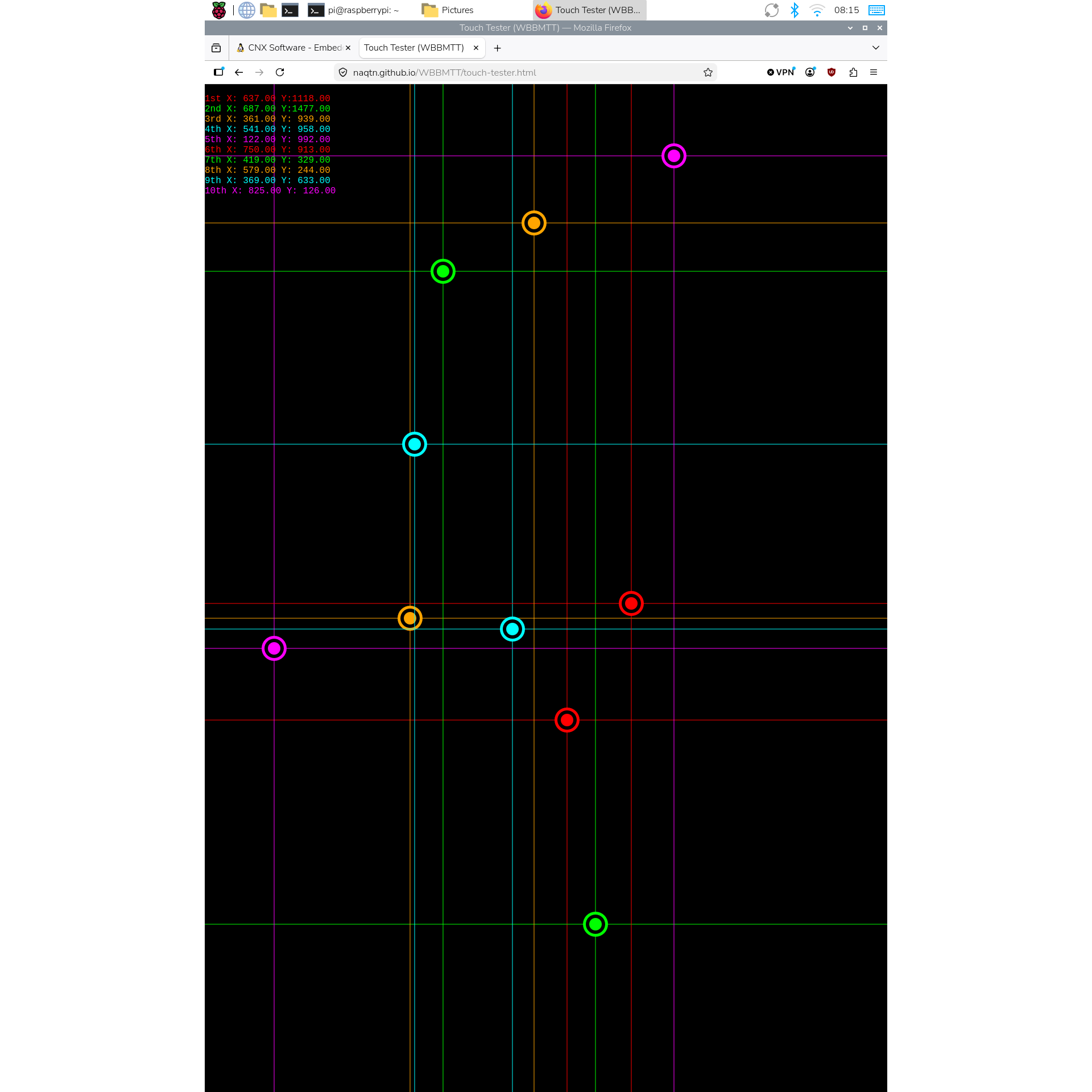Expand the window title bar dropdown arrow

[x=850, y=28]
